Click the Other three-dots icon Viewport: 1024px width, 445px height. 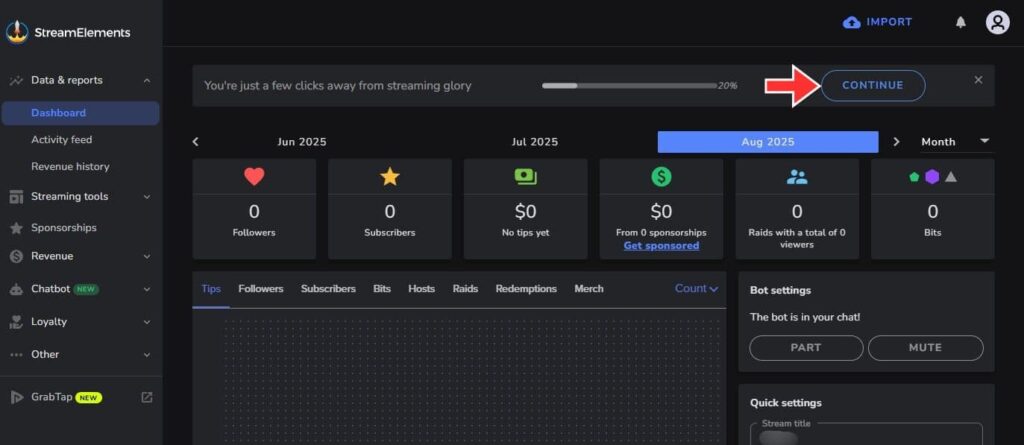(x=16, y=354)
